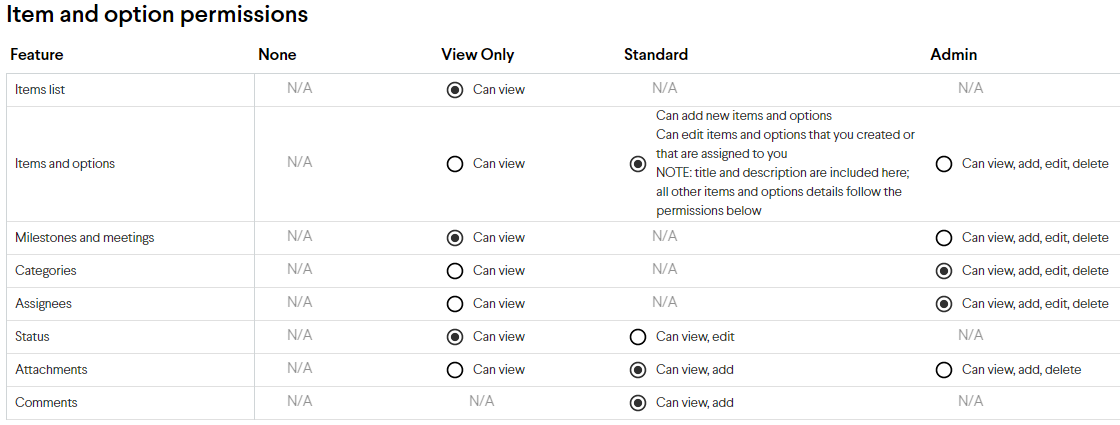
Task: Select Can view, add for Attachments
Action: pos(638,370)
